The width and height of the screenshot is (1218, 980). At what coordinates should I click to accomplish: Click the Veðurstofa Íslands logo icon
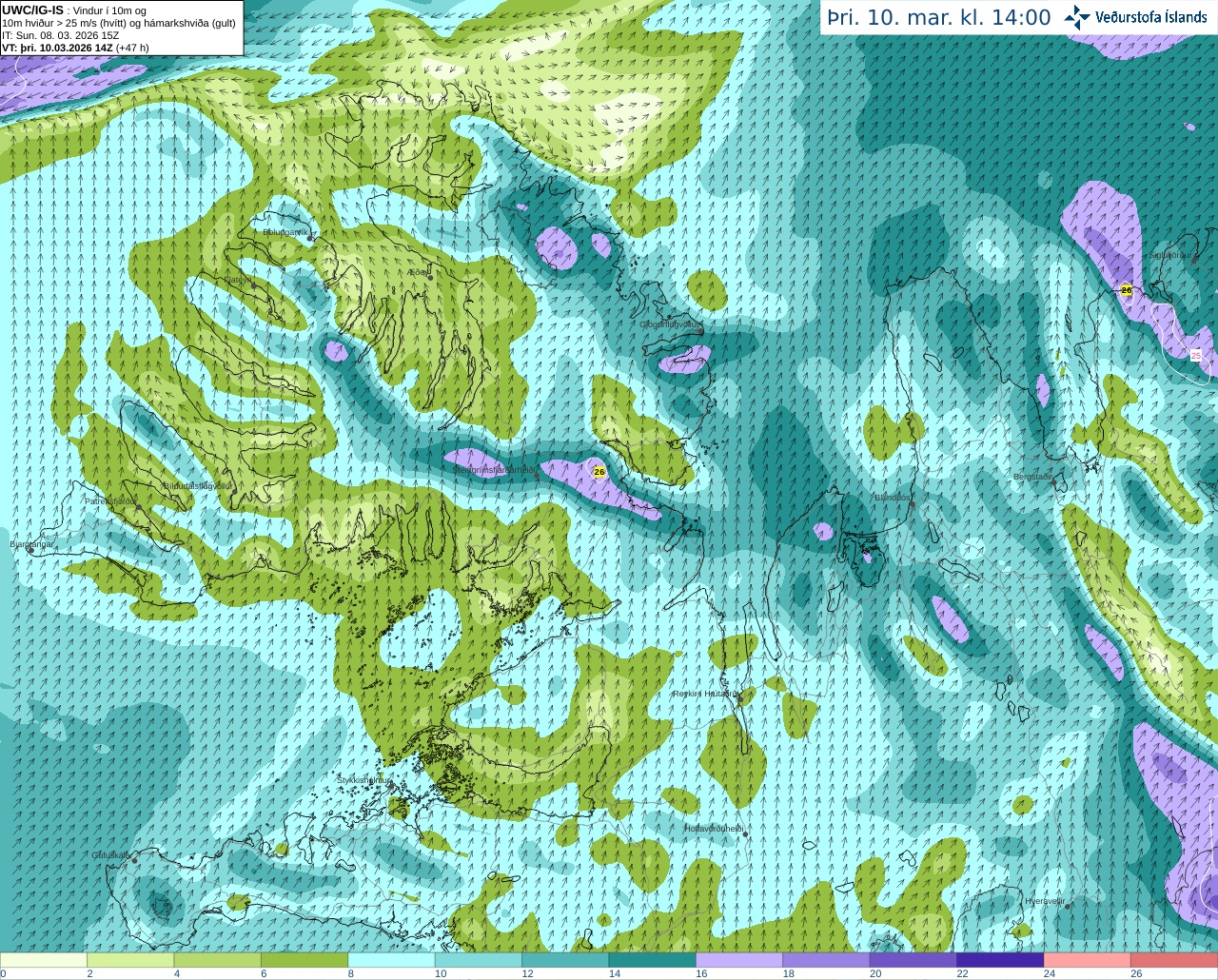[1077, 17]
